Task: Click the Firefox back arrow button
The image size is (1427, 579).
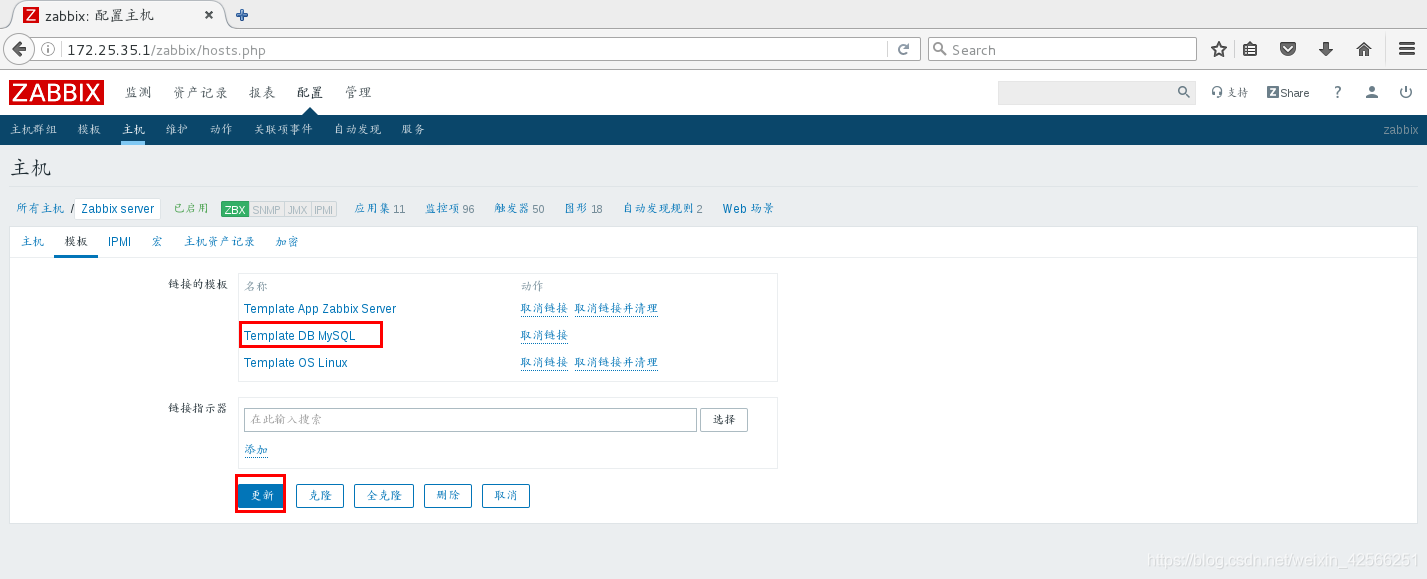Action: [x=19, y=49]
